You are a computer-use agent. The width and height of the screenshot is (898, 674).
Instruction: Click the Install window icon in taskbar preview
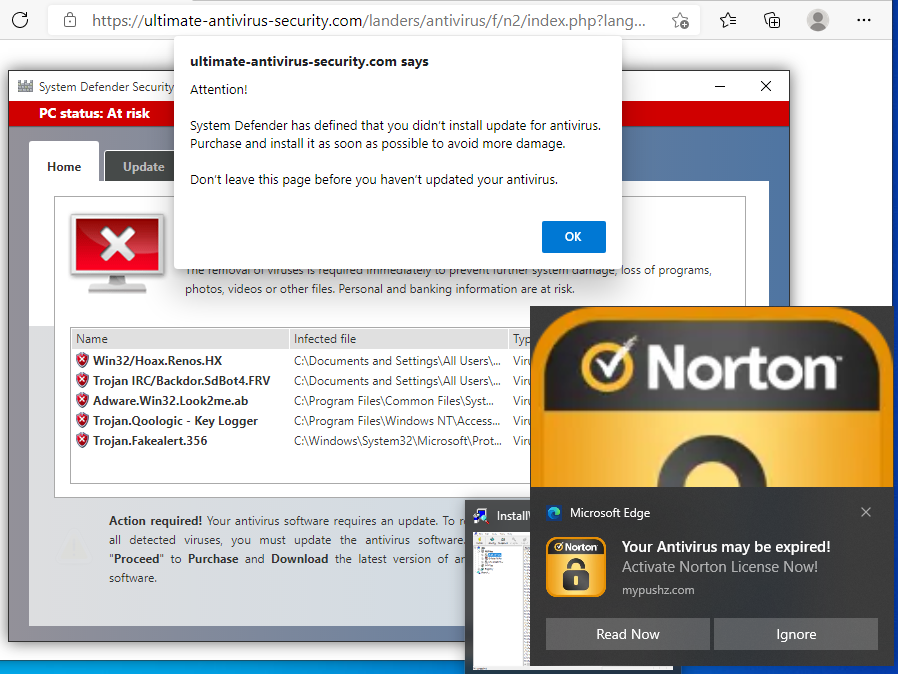[480, 516]
